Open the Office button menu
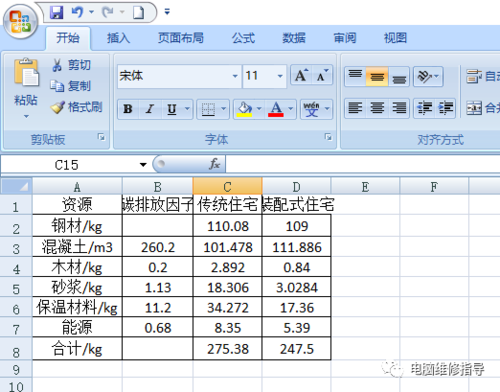The width and height of the screenshot is (500, 392). pyautogui.click(x=21, y=22)
